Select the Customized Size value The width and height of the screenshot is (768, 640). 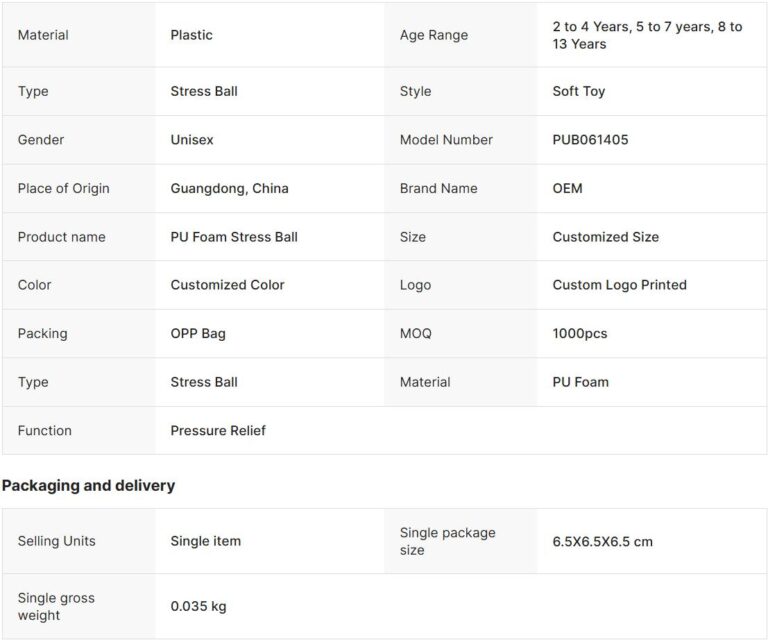tap(605, 237)
